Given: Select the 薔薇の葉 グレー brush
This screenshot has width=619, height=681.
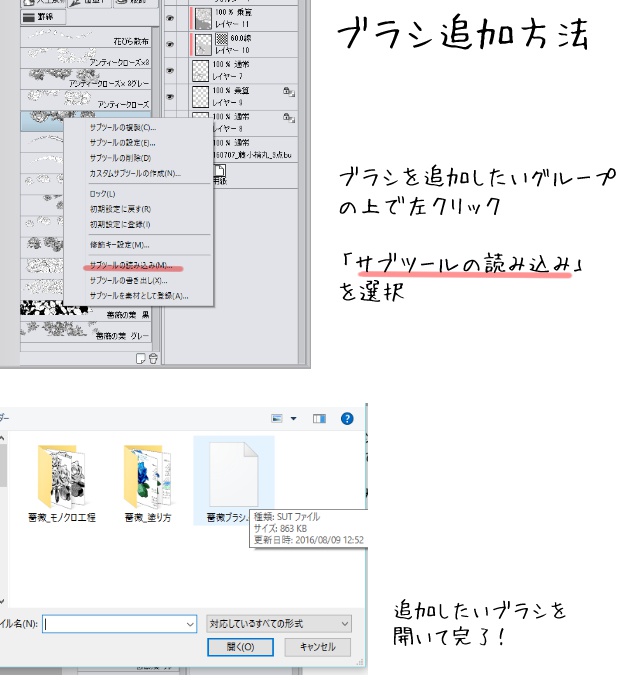Looking at the screenshot, I should [x=86, y=331].
